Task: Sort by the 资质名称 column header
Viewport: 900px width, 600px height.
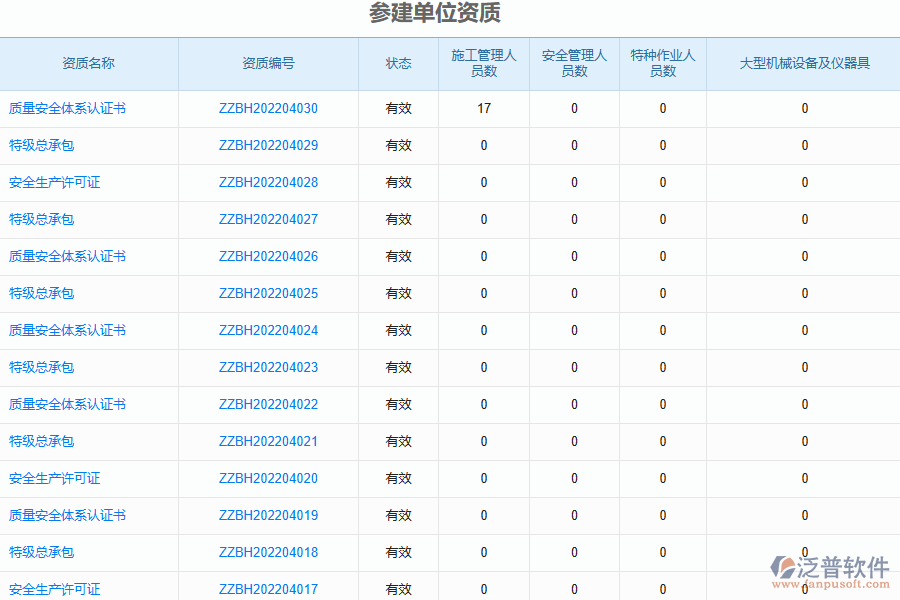Action: click(x=88, y=64)
